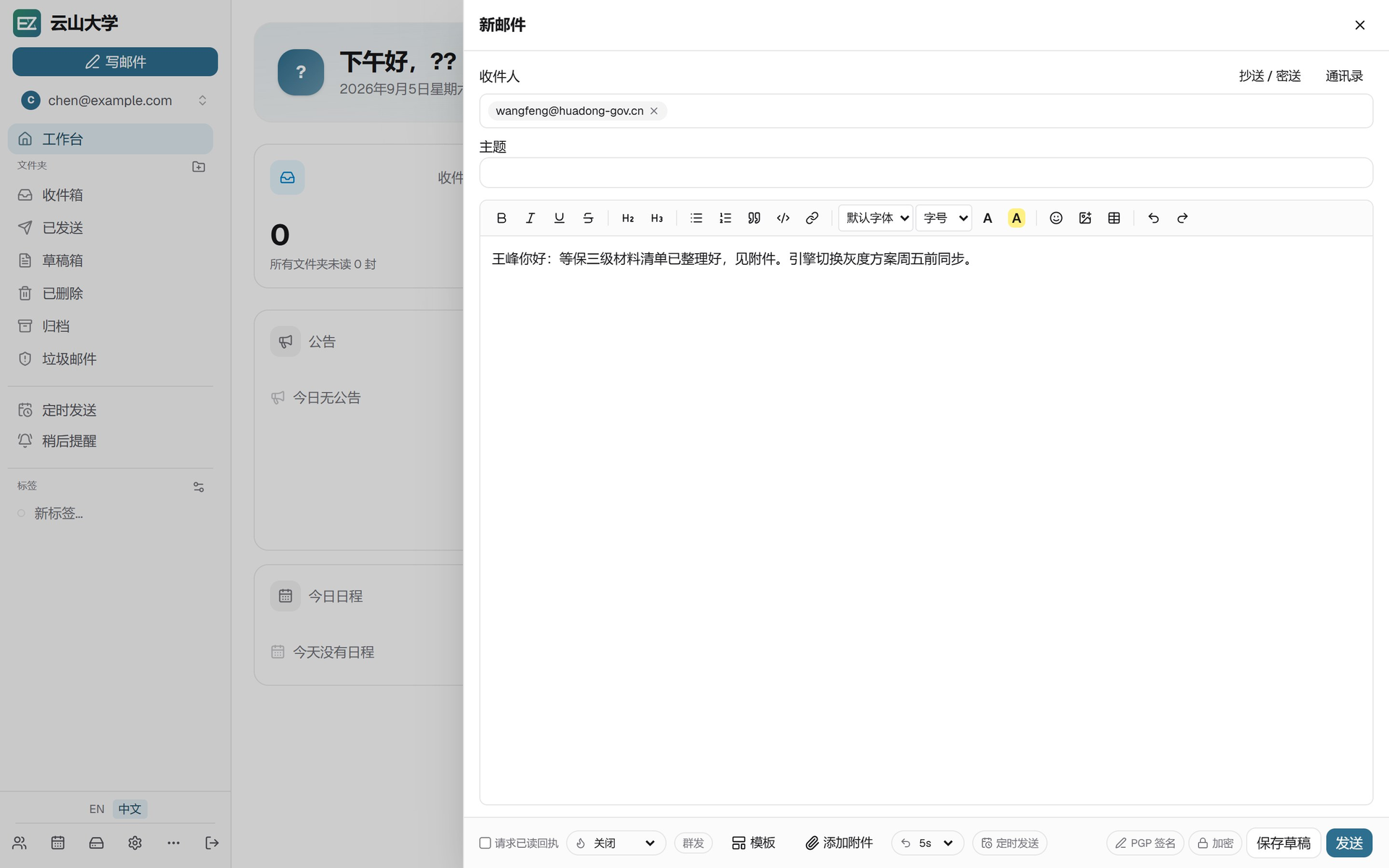Open the 5s undo-send delay dropdown
This screenshot has height=868, width=1389.
(x=928, y=843)
